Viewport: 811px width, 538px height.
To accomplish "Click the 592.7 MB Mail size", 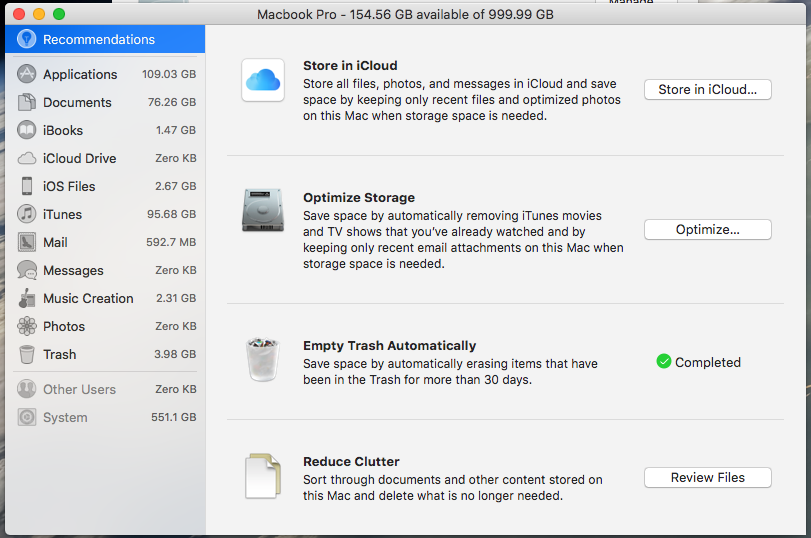I will 171,242.
